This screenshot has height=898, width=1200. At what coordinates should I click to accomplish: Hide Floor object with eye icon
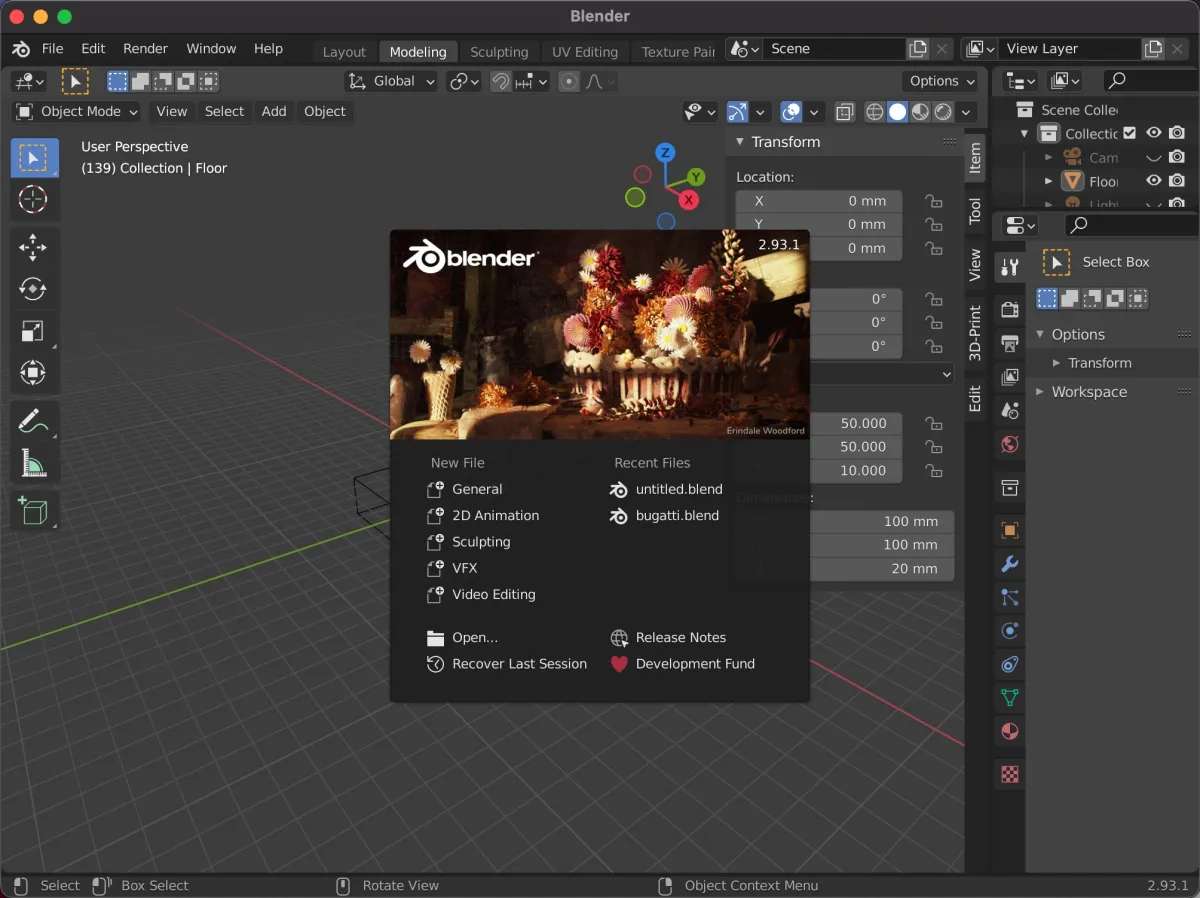[1154, 181]
